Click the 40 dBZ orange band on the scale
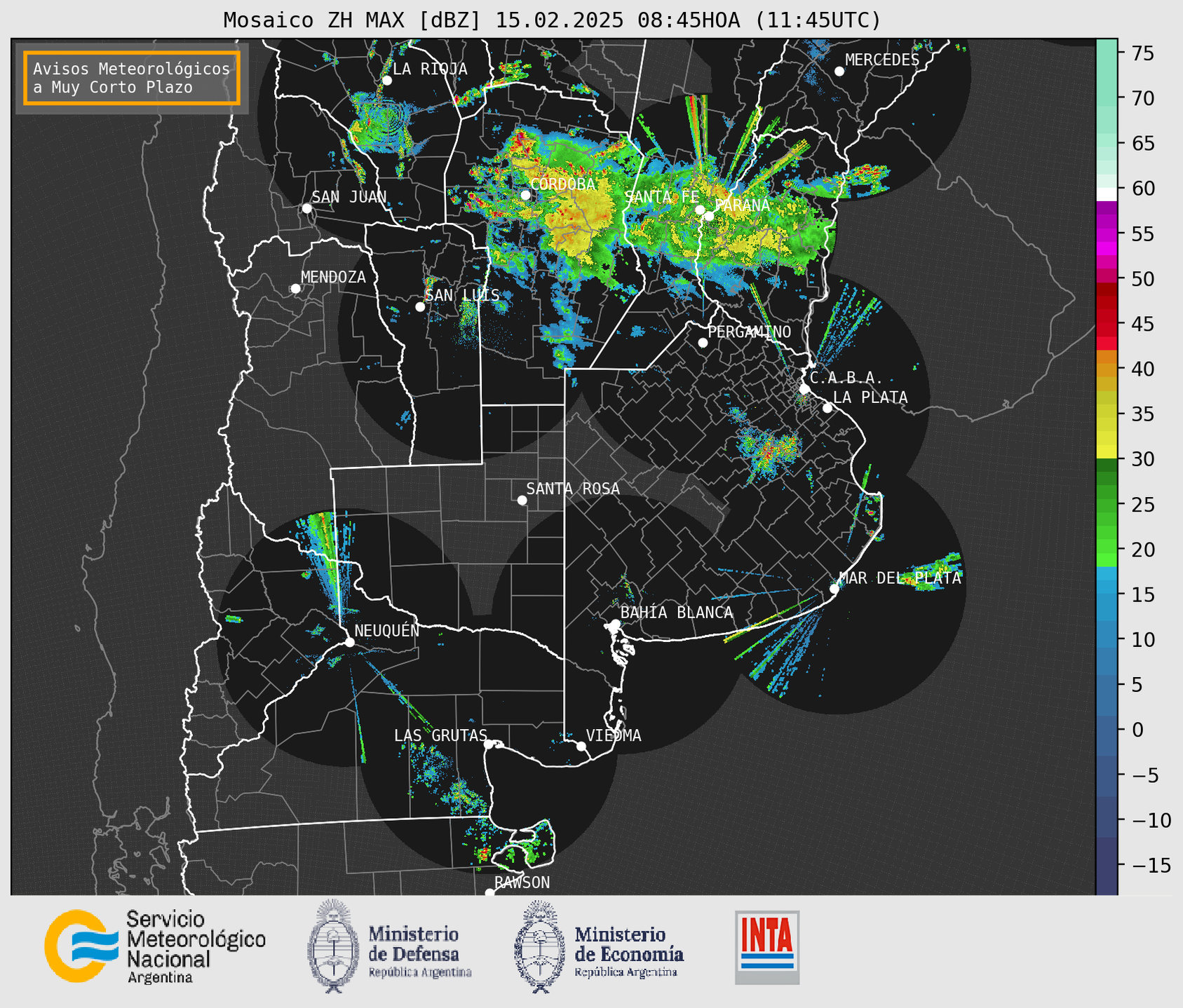Screen dimensions: 1183x1008 (x=1107, y=369)
